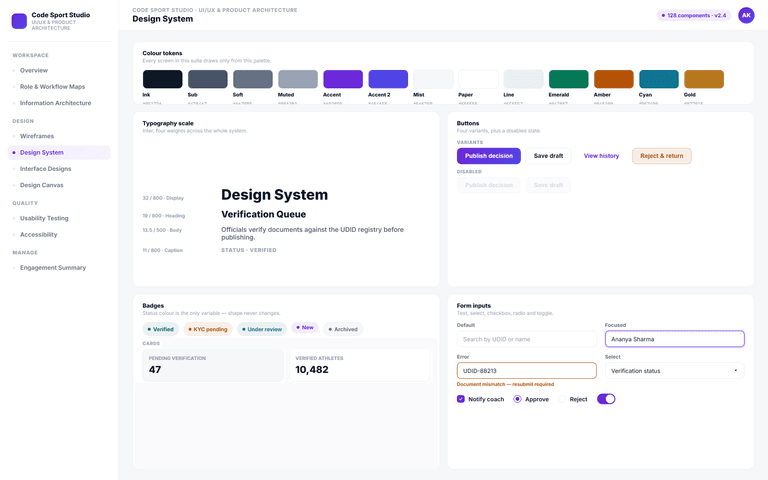Pick the Sub colour swatch

point(208,79)
